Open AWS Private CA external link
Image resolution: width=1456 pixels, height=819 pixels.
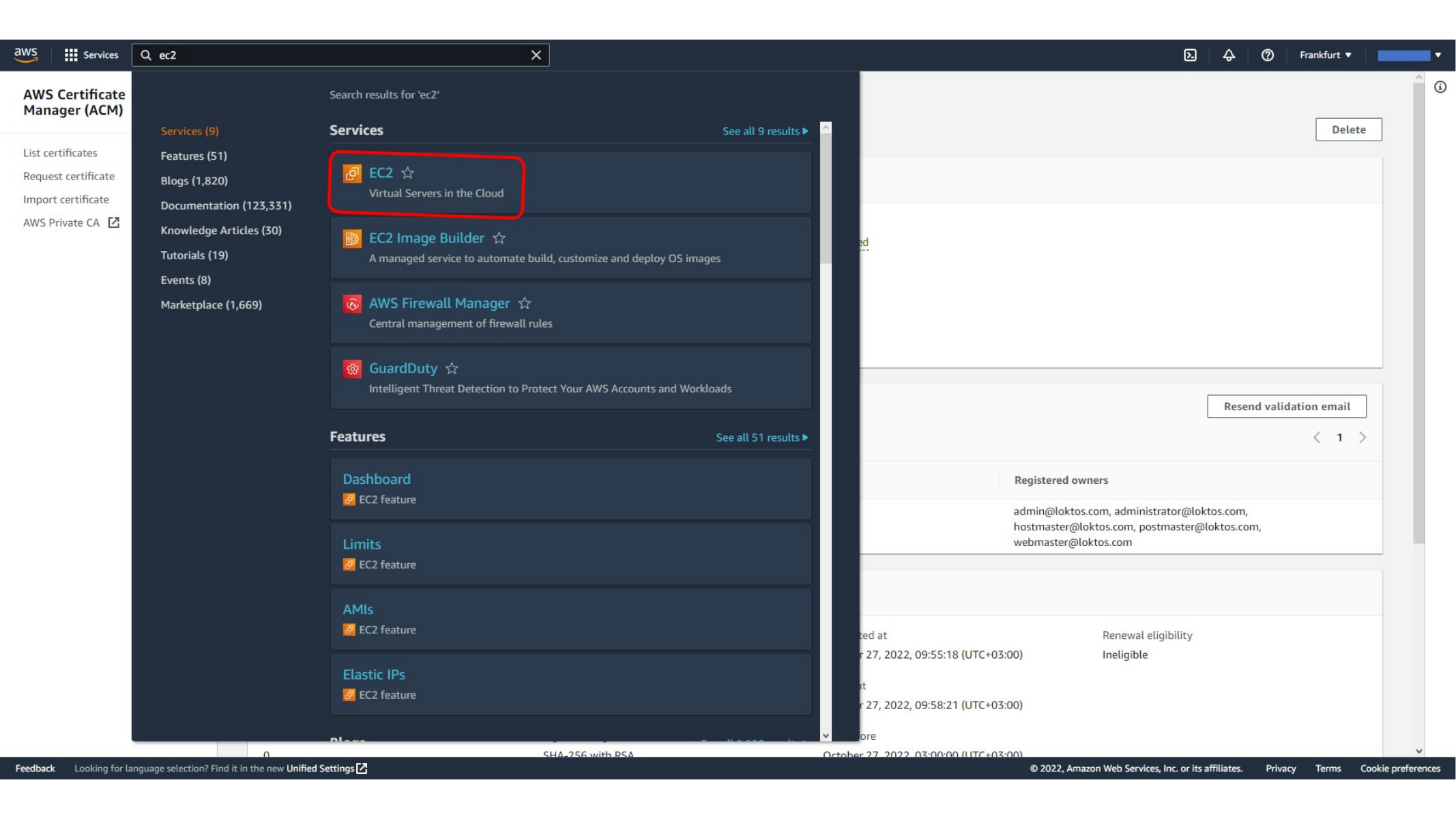71,222
